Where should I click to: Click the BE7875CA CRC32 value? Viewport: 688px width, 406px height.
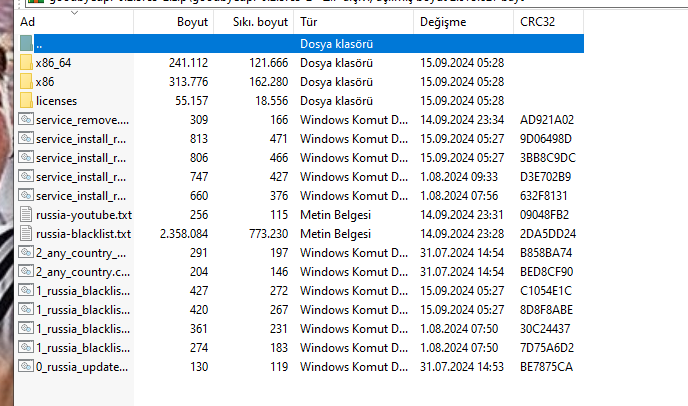pos(546,367)
